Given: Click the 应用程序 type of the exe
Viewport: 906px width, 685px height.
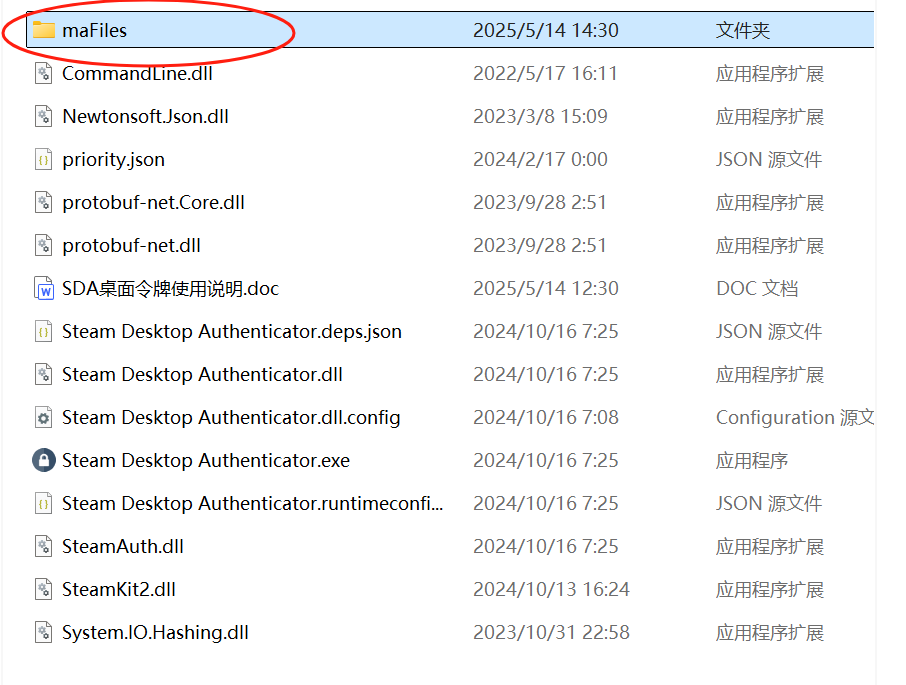Looking at the screenshot, I should pos(752,460).
